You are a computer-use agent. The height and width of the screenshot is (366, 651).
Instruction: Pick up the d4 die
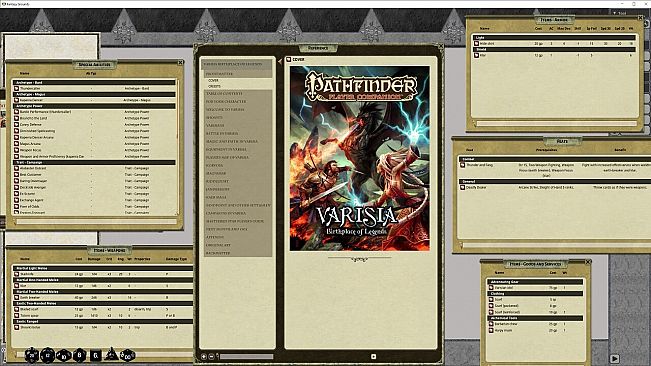[x=111, y=354]
